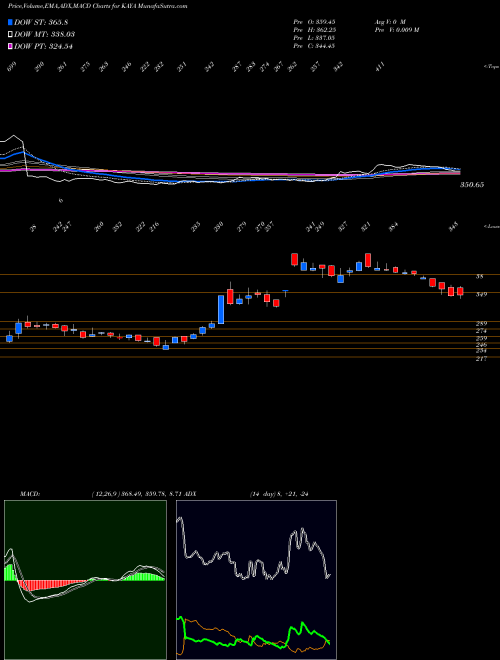Click the blue DOW ST legend swatch
The image size is (500, 660).
(x=10, y=22)
